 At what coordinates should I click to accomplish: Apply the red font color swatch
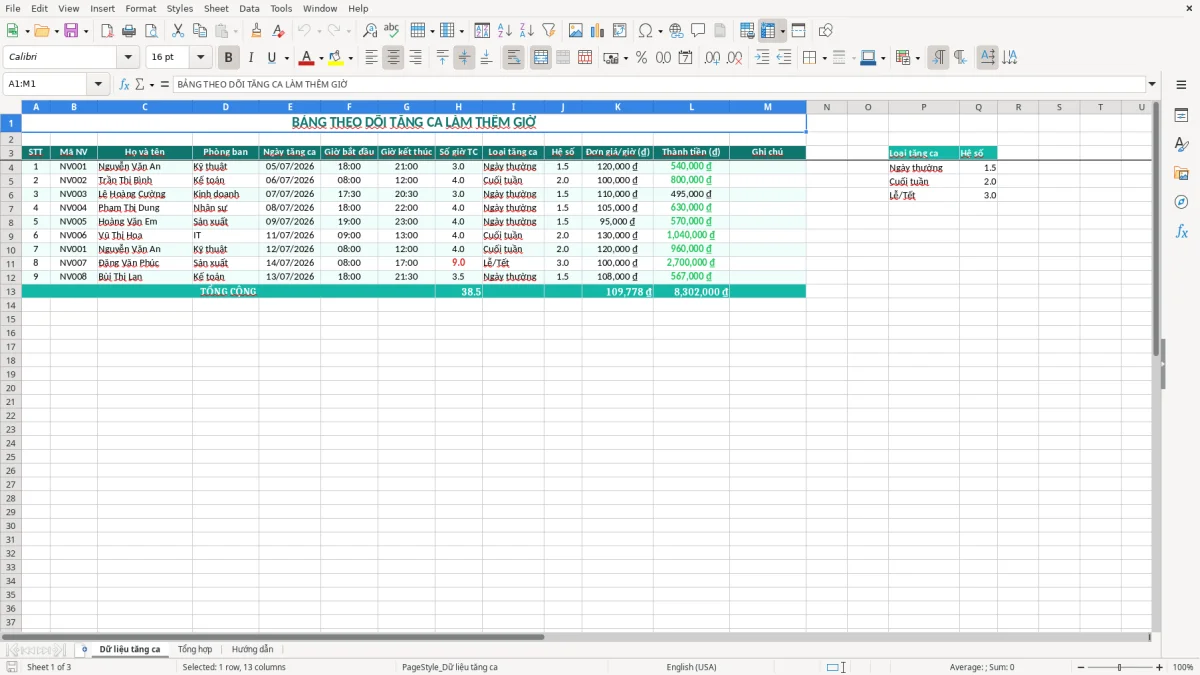click(x=307, y=58)
